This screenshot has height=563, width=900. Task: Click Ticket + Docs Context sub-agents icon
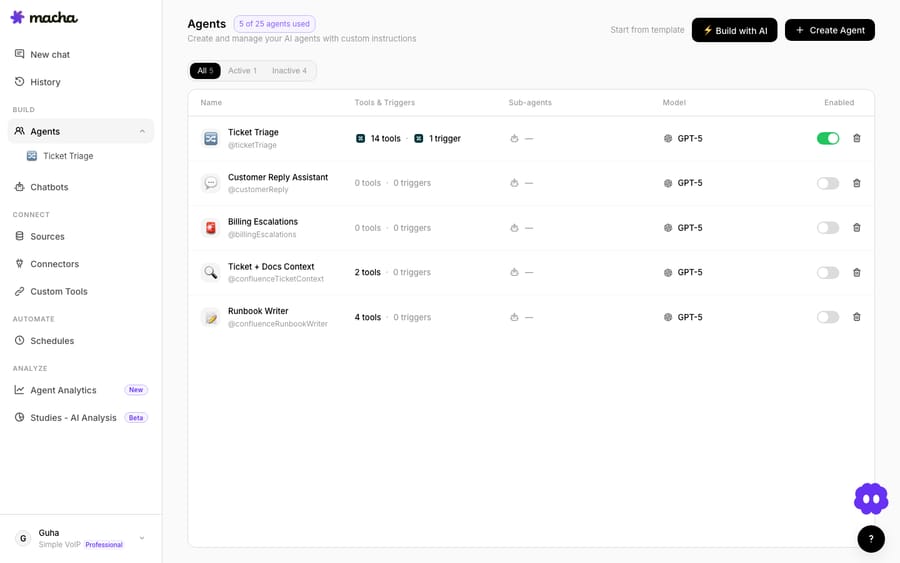click(x=514, y=273)
